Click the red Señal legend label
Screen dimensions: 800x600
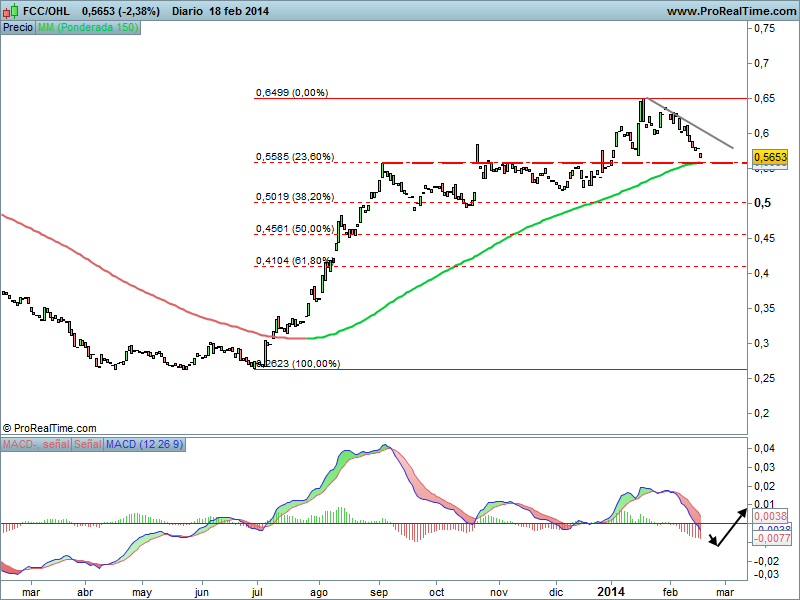point(88,444)
